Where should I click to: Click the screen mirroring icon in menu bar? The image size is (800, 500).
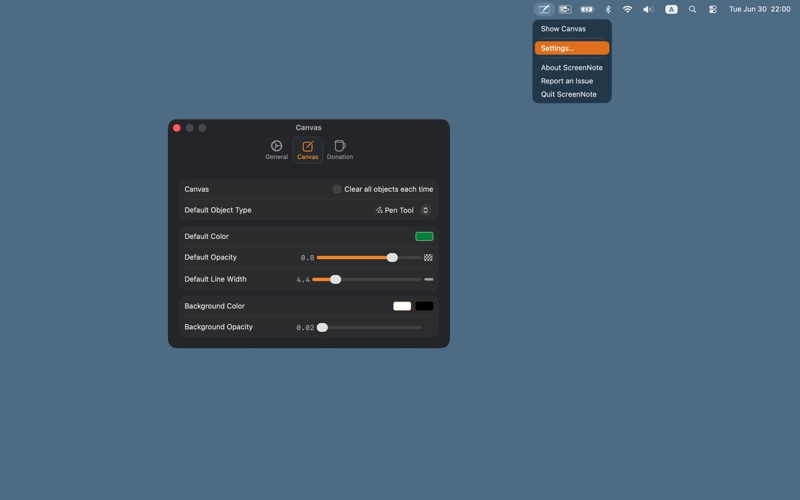tap(565, 9)
